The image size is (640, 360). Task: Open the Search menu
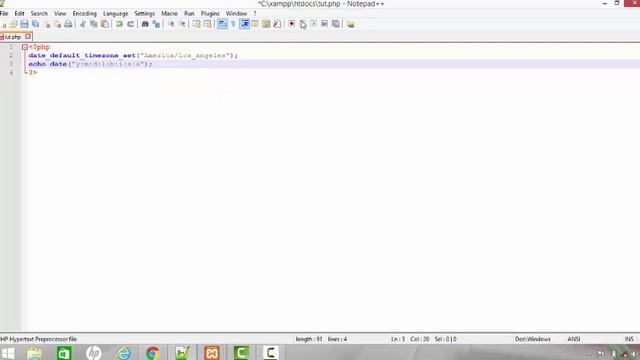pyautogui.click(x=39, y=13)
